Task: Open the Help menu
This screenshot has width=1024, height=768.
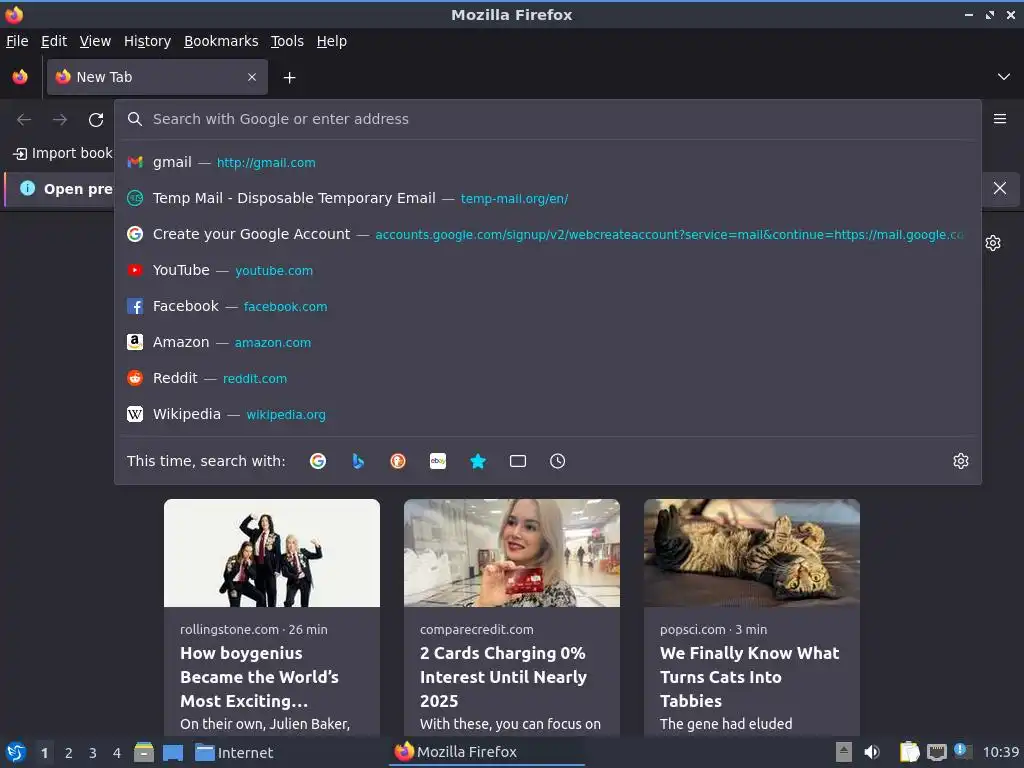Action: pyautogui.click(x=332, y=41)
